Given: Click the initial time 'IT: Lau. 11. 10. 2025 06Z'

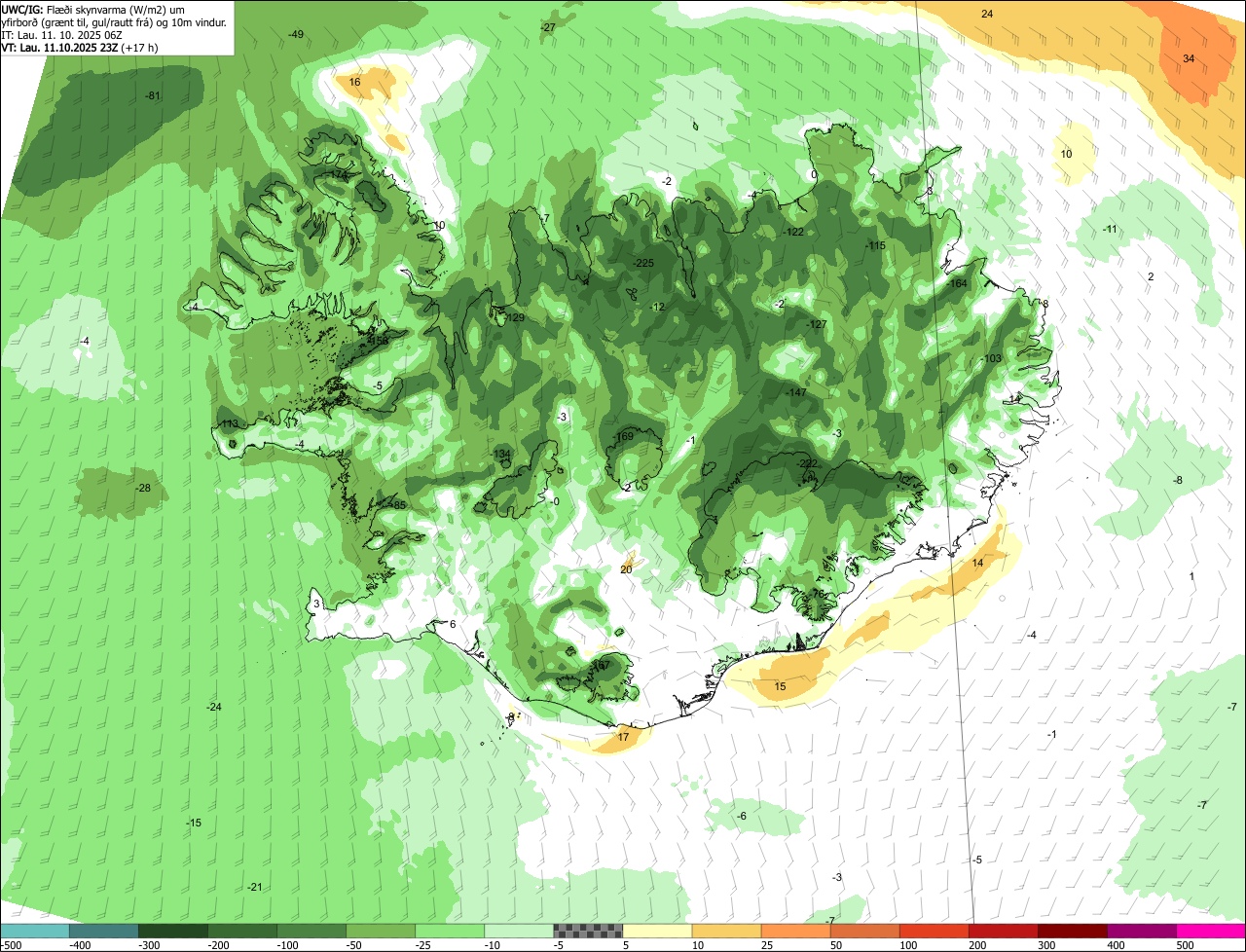Looking at the screenshot, I should [61, 34].
